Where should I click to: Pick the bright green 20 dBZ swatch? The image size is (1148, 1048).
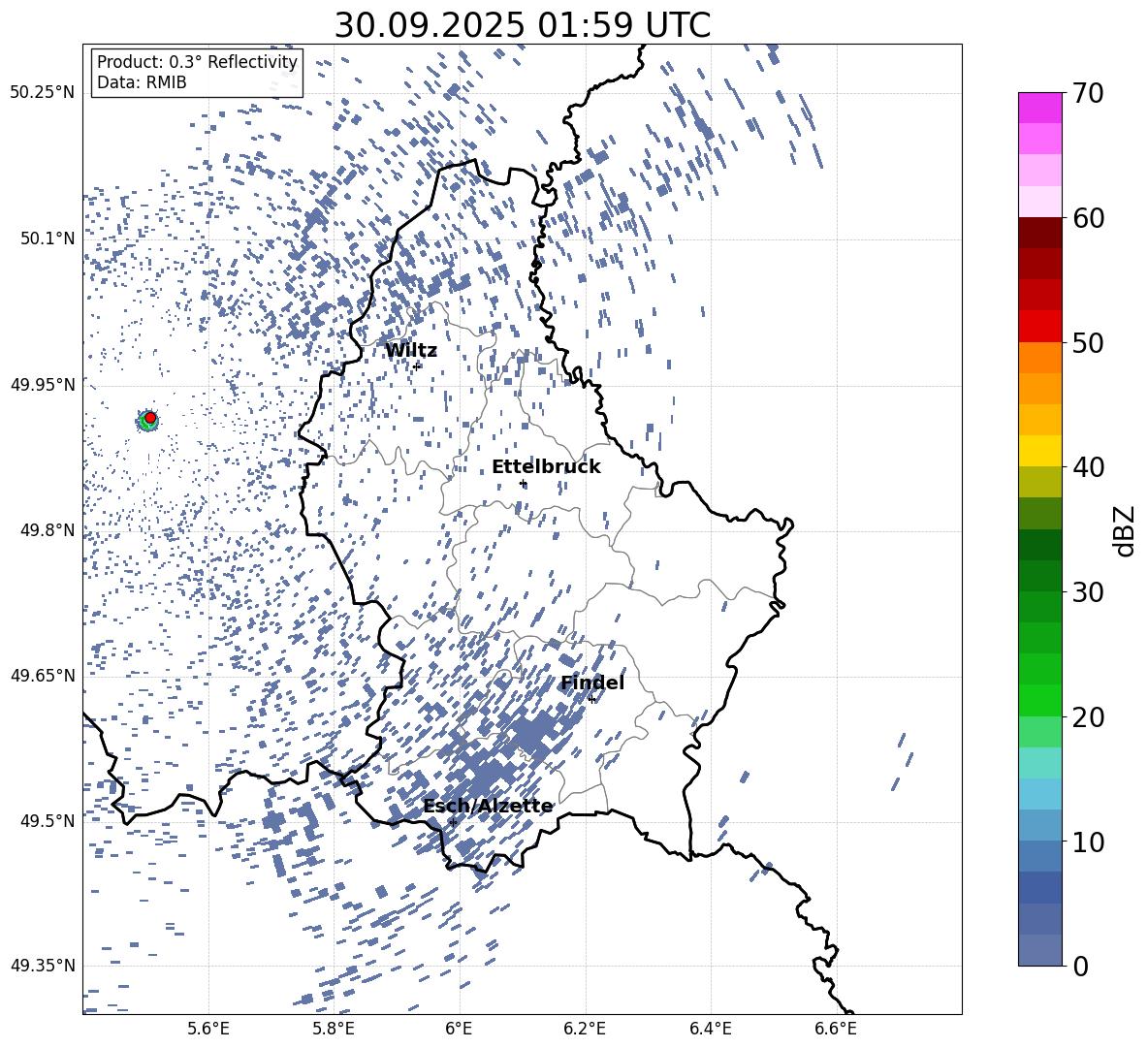1040,700
